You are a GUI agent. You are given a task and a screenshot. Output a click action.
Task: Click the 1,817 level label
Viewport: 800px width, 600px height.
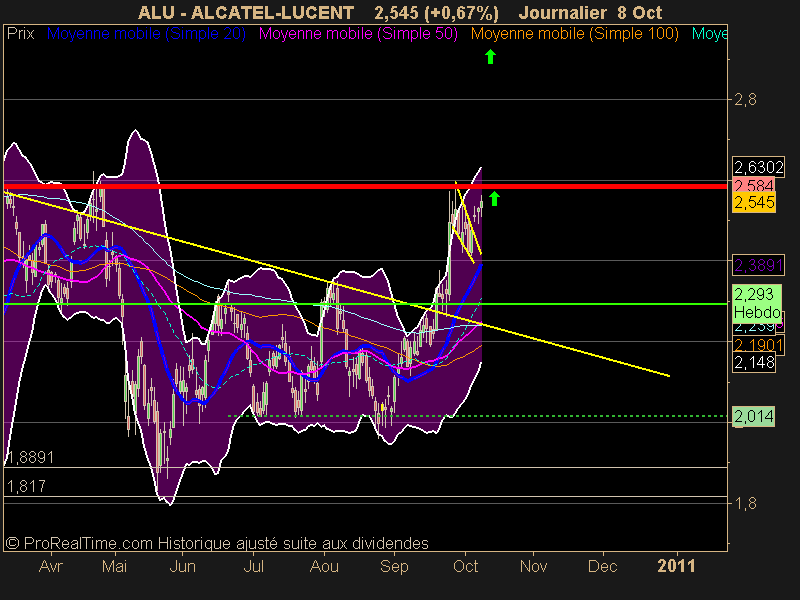coord(27,486)
